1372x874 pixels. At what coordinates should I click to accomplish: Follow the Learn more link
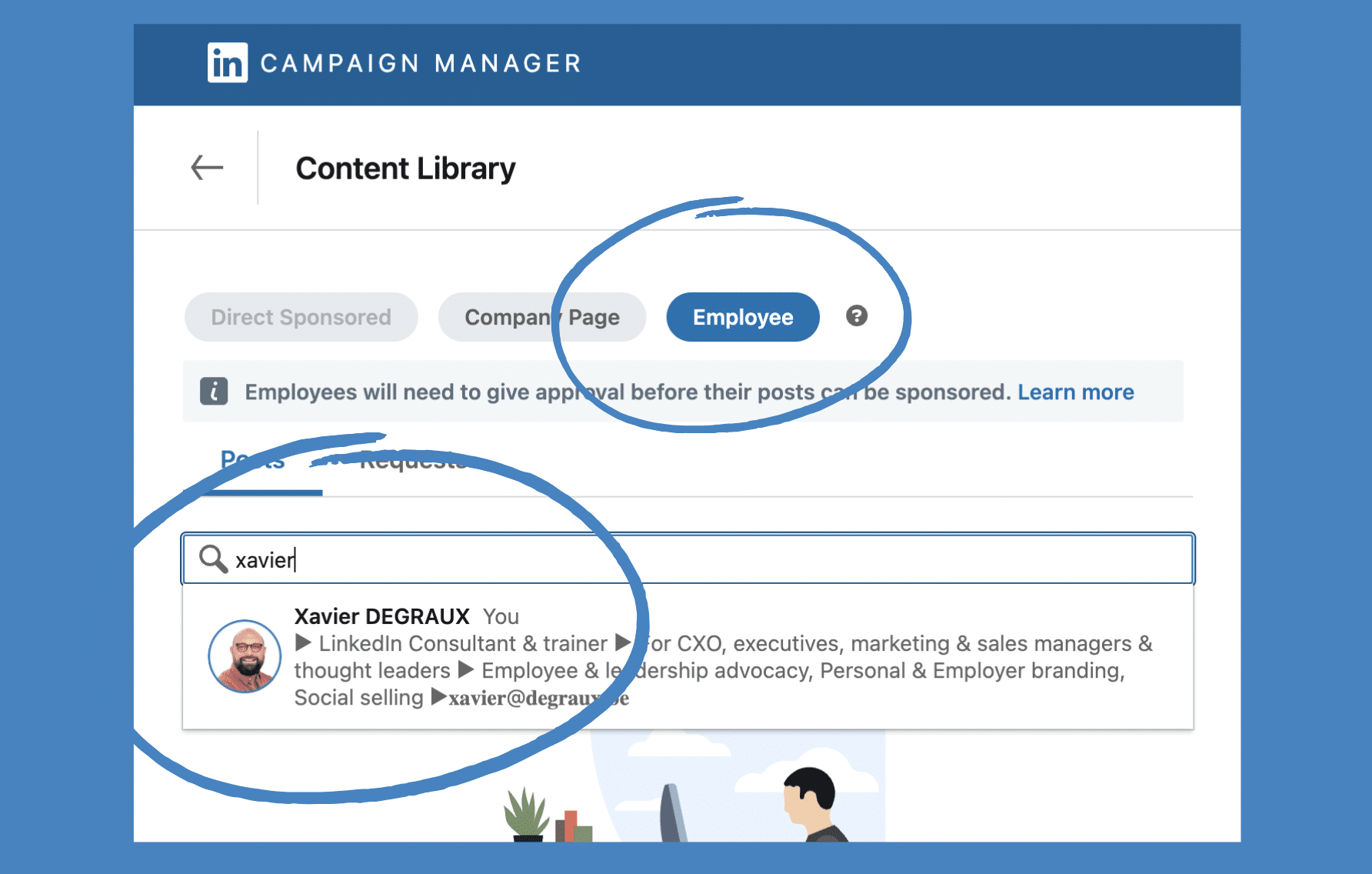pyautogui.click(x=1075, y=392)
